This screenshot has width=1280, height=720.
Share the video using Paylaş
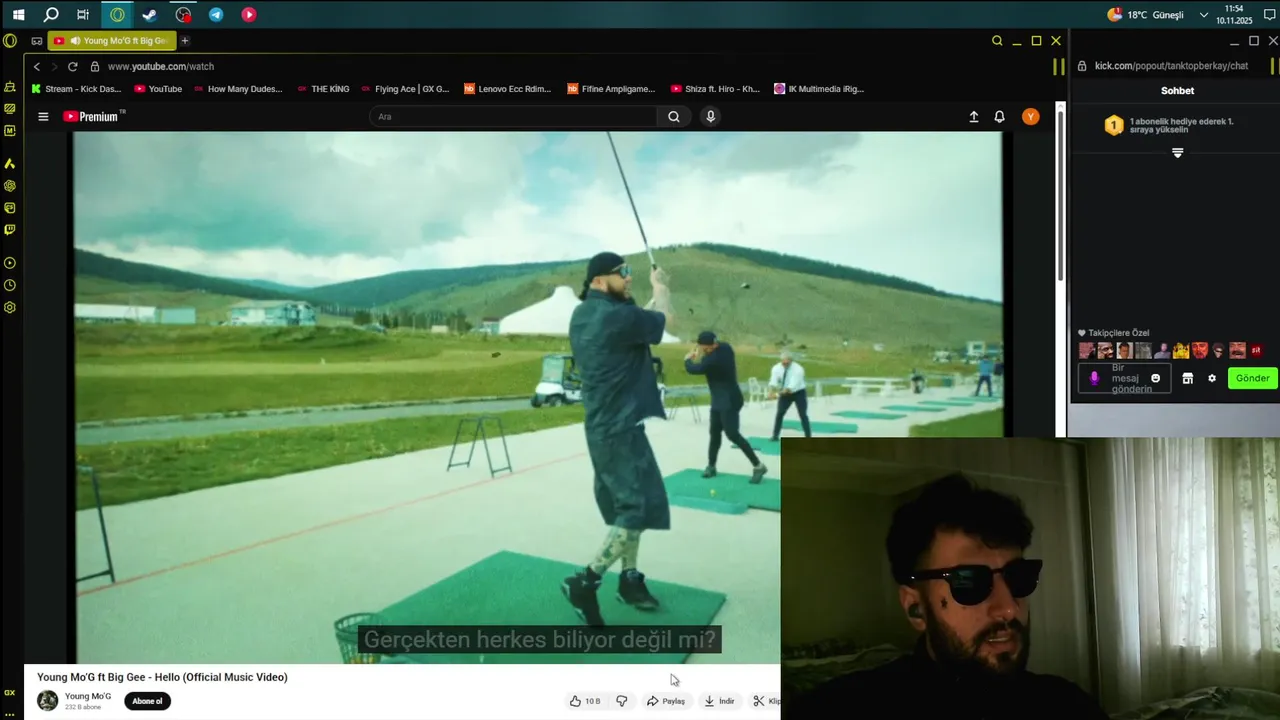[666, 701]
